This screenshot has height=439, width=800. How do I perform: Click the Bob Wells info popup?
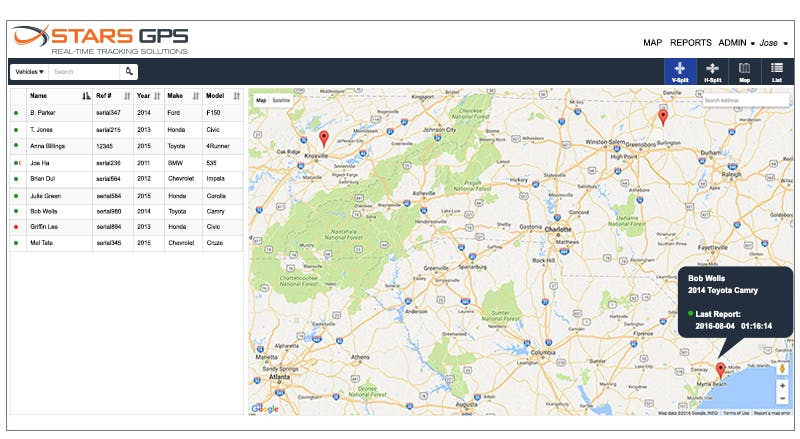coord(735,302)
